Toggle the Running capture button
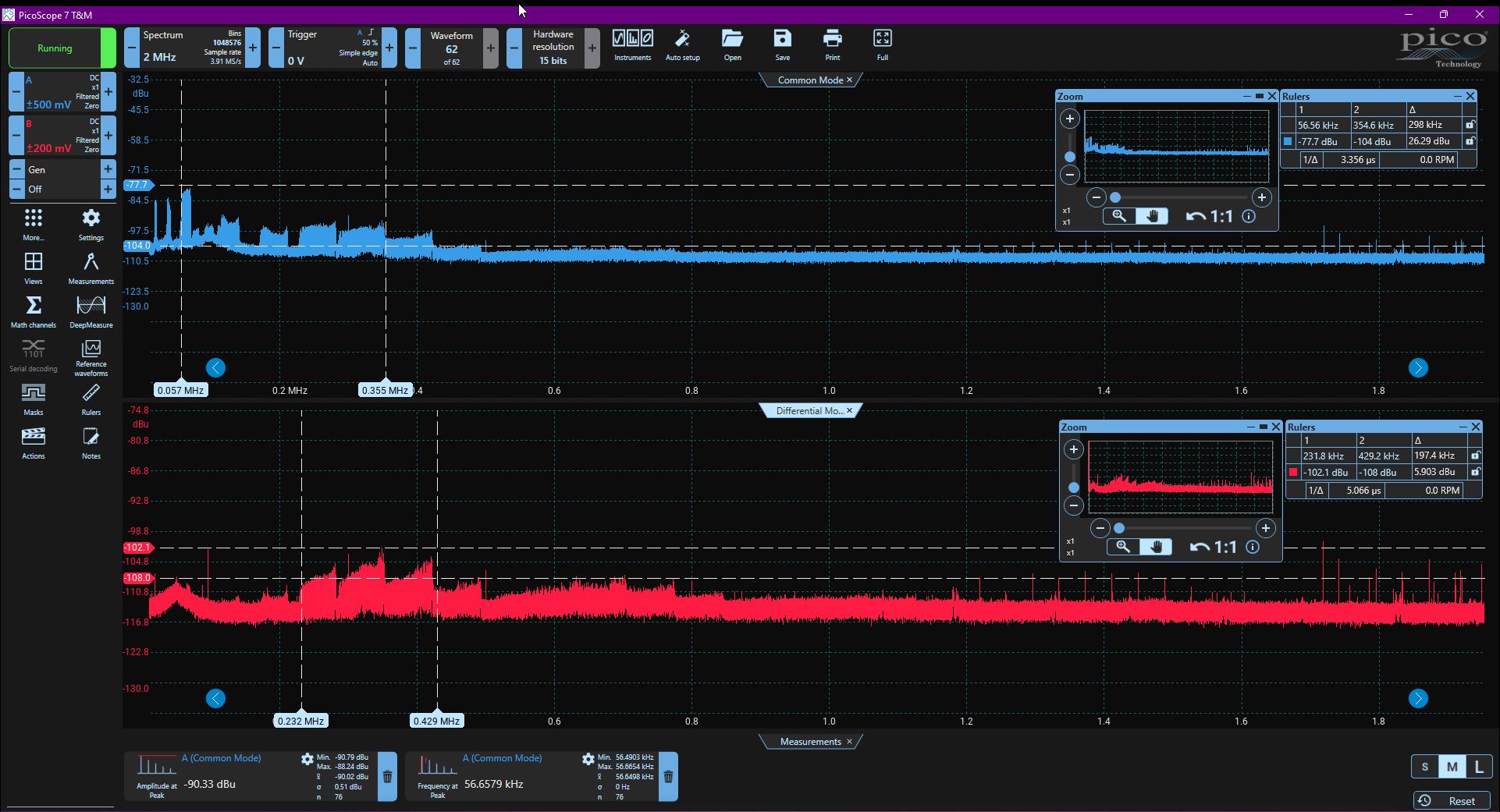 click(x=55, y=48)
